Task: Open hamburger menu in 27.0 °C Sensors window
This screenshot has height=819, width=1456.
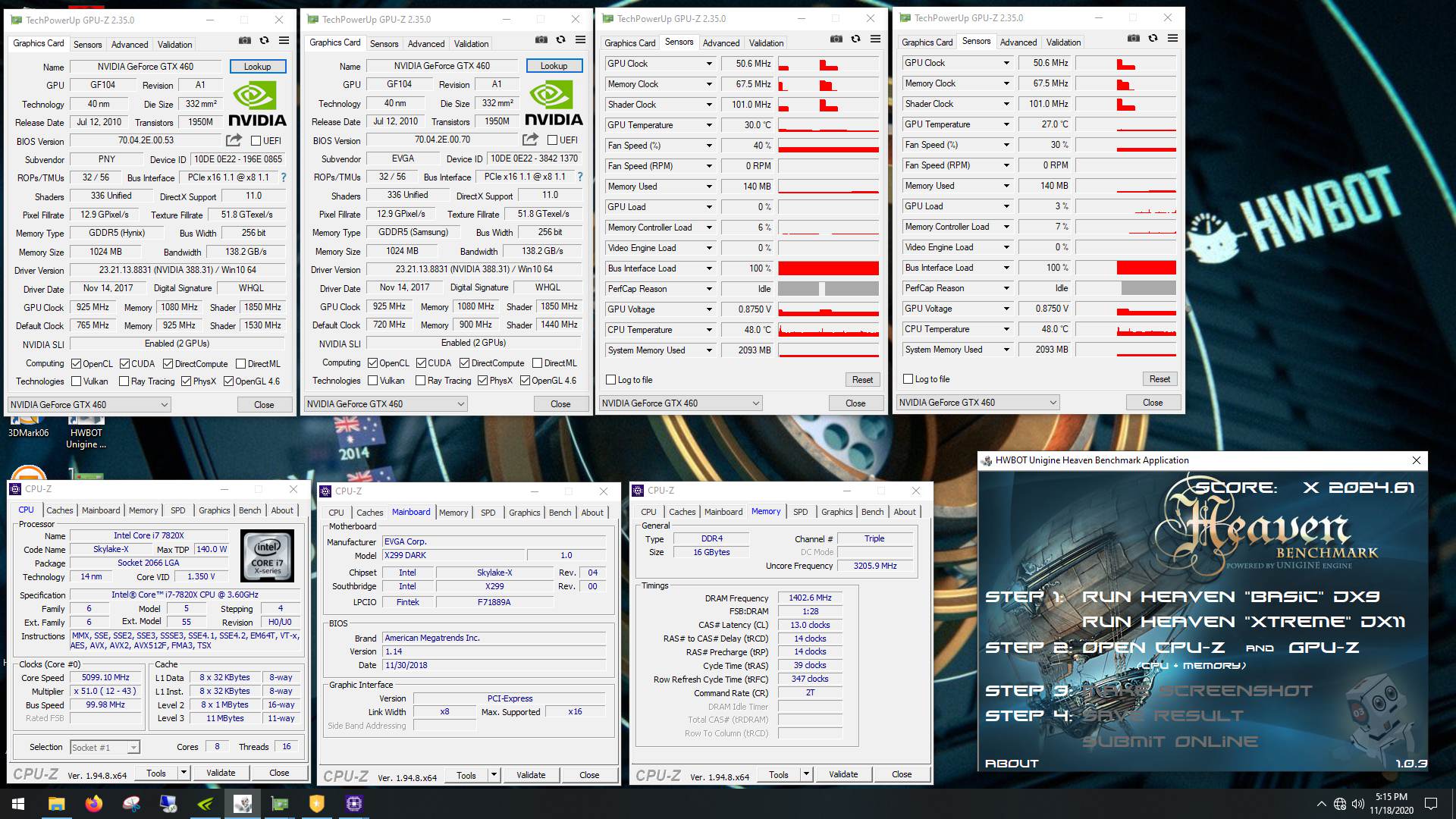Action: tap(1172, 38)
